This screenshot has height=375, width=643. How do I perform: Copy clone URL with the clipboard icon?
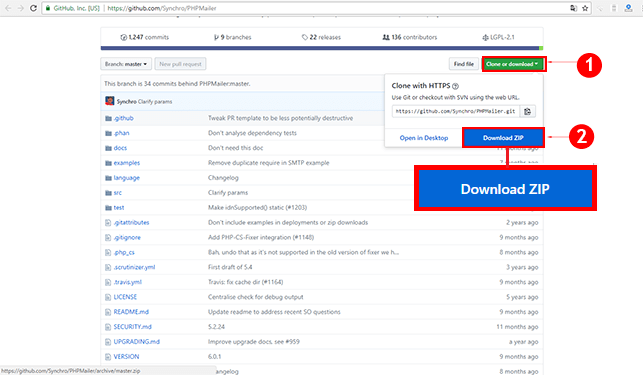pyautogui.click(x=527, y=111)
